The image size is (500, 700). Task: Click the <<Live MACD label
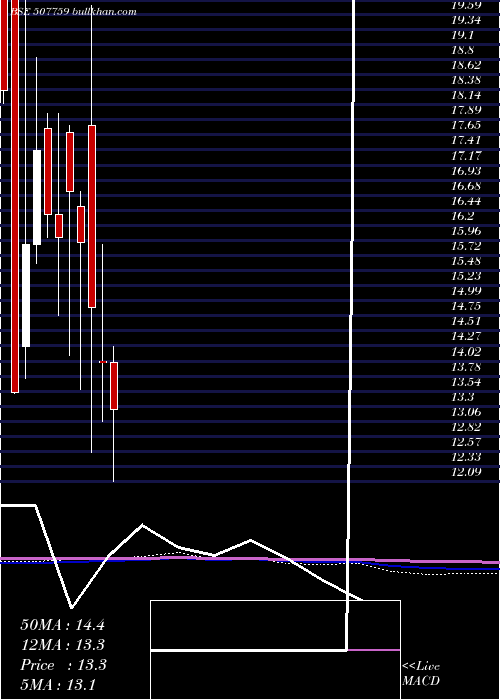click(x=421, y=673)
